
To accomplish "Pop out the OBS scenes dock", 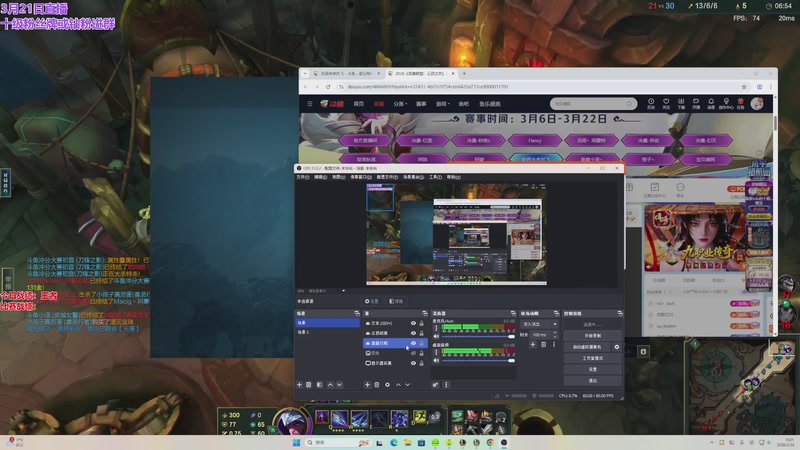I will [x=357, y=313].
